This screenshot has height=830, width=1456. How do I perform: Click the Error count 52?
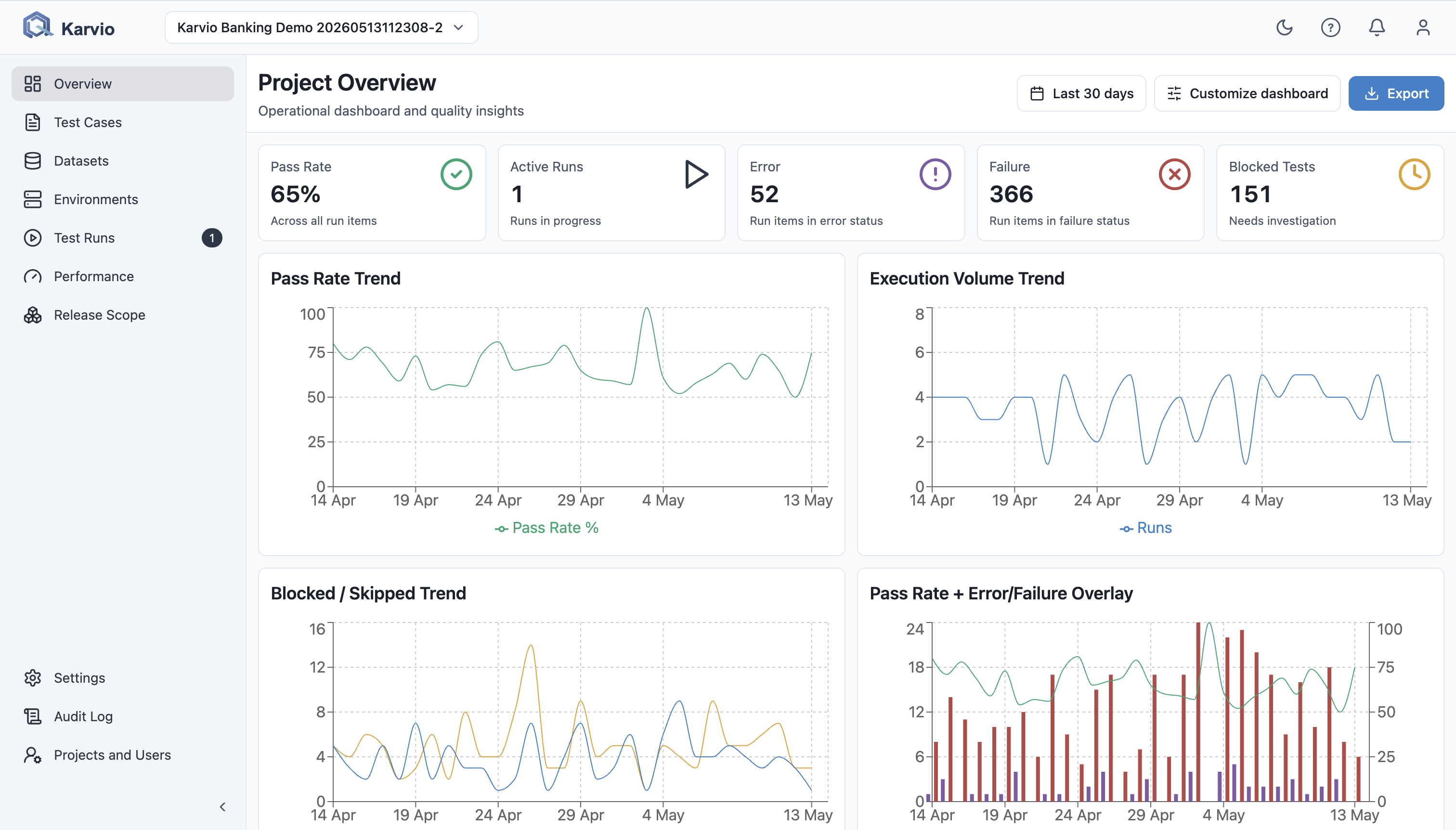[x=765, y=195]
